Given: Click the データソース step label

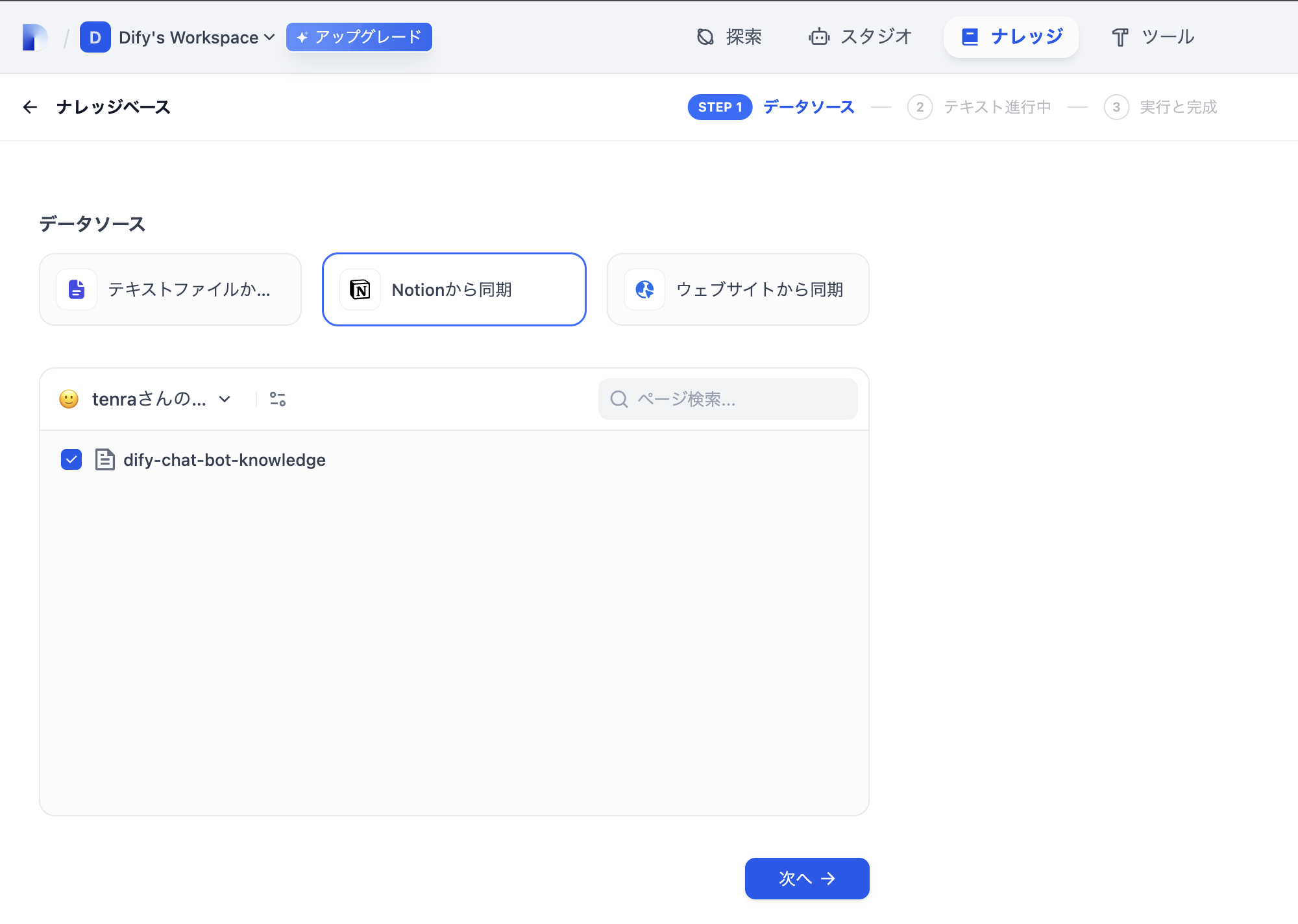Looking at the screenshot, I should [x=809, y=107].
